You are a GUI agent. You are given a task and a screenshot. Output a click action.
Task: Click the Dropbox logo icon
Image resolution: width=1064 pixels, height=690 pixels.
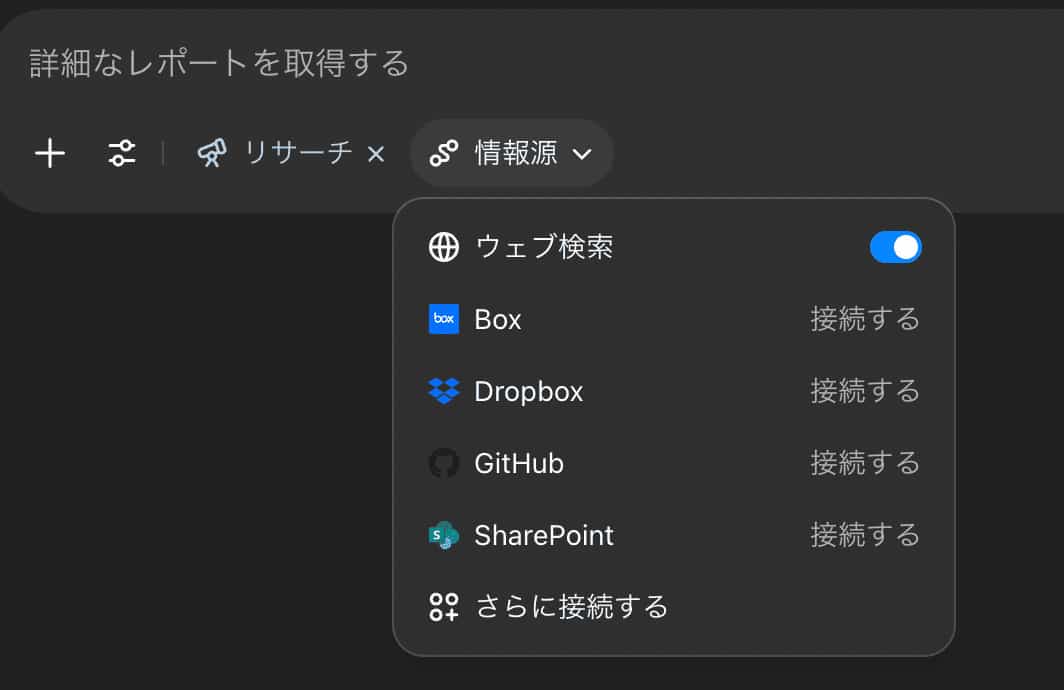(444, 391)
